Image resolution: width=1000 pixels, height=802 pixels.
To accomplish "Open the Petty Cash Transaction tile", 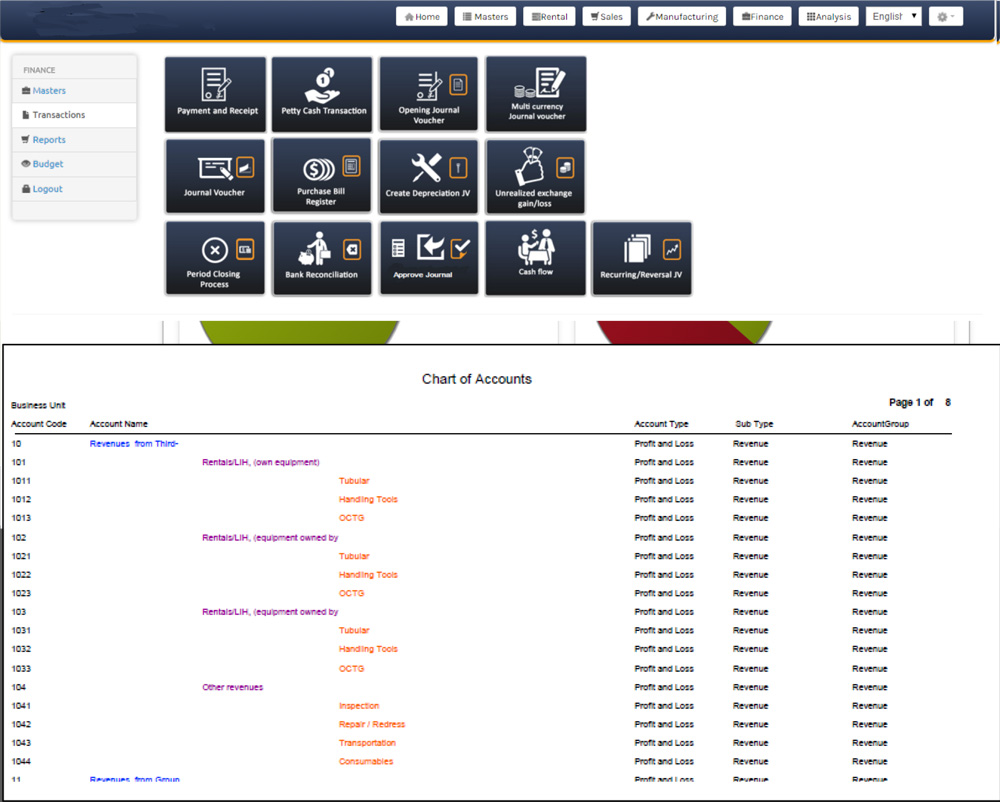I will coord(322,94).
